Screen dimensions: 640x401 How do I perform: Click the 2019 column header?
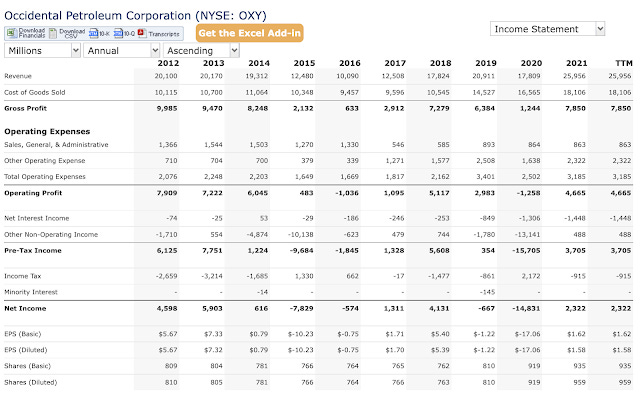(x=486, y=63)
